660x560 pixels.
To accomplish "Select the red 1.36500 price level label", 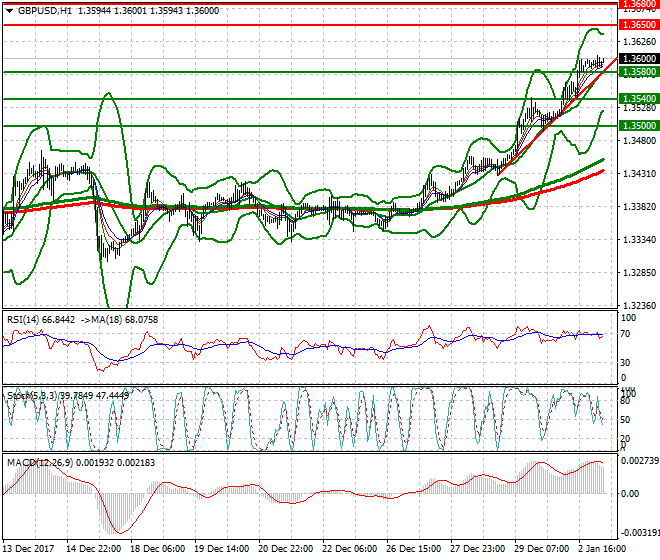I will (639, 25).
